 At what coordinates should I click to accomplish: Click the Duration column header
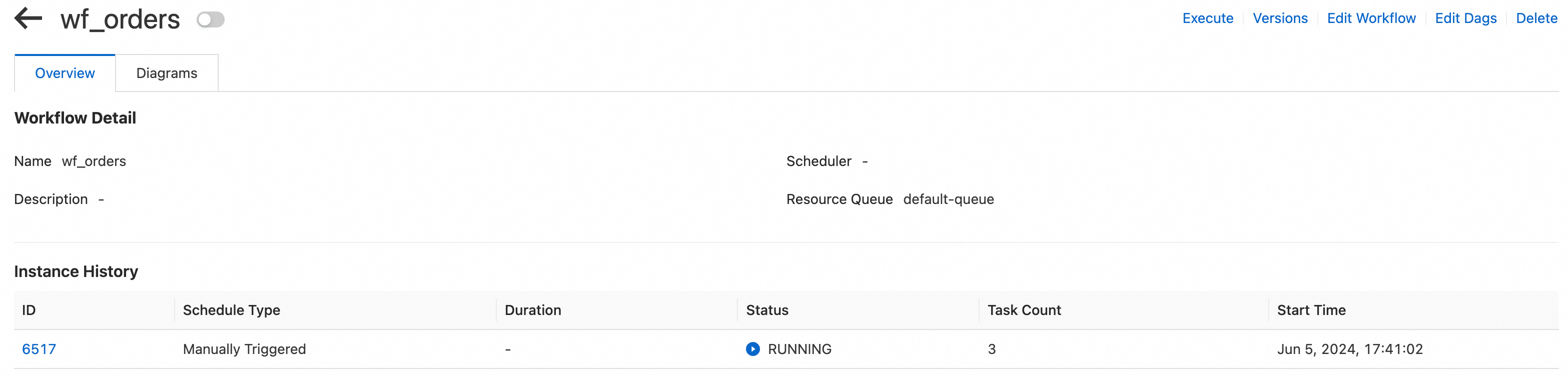pyautogui.click(x=533, y=310)
